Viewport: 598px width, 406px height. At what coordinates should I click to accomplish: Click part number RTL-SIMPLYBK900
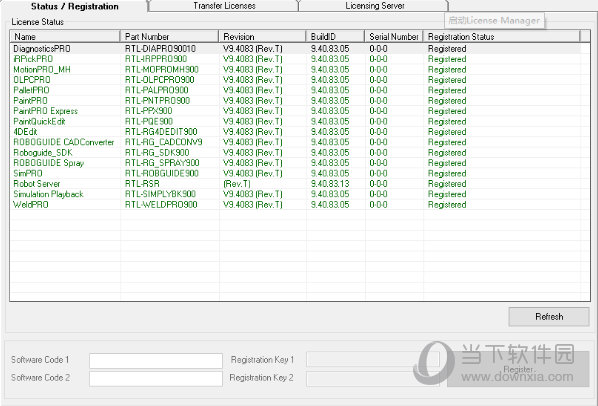(x=160, y=194)
